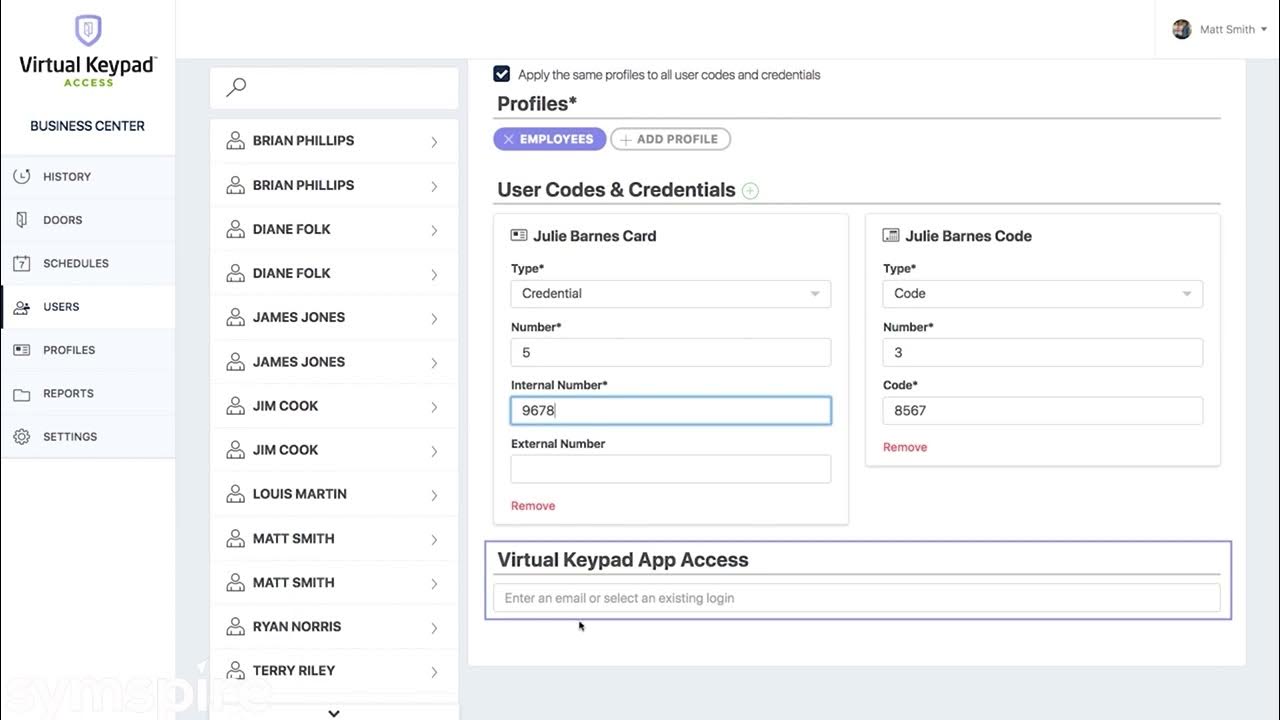Click card Number field containing 5
1280x720 pixels.
tap(671, 352)
